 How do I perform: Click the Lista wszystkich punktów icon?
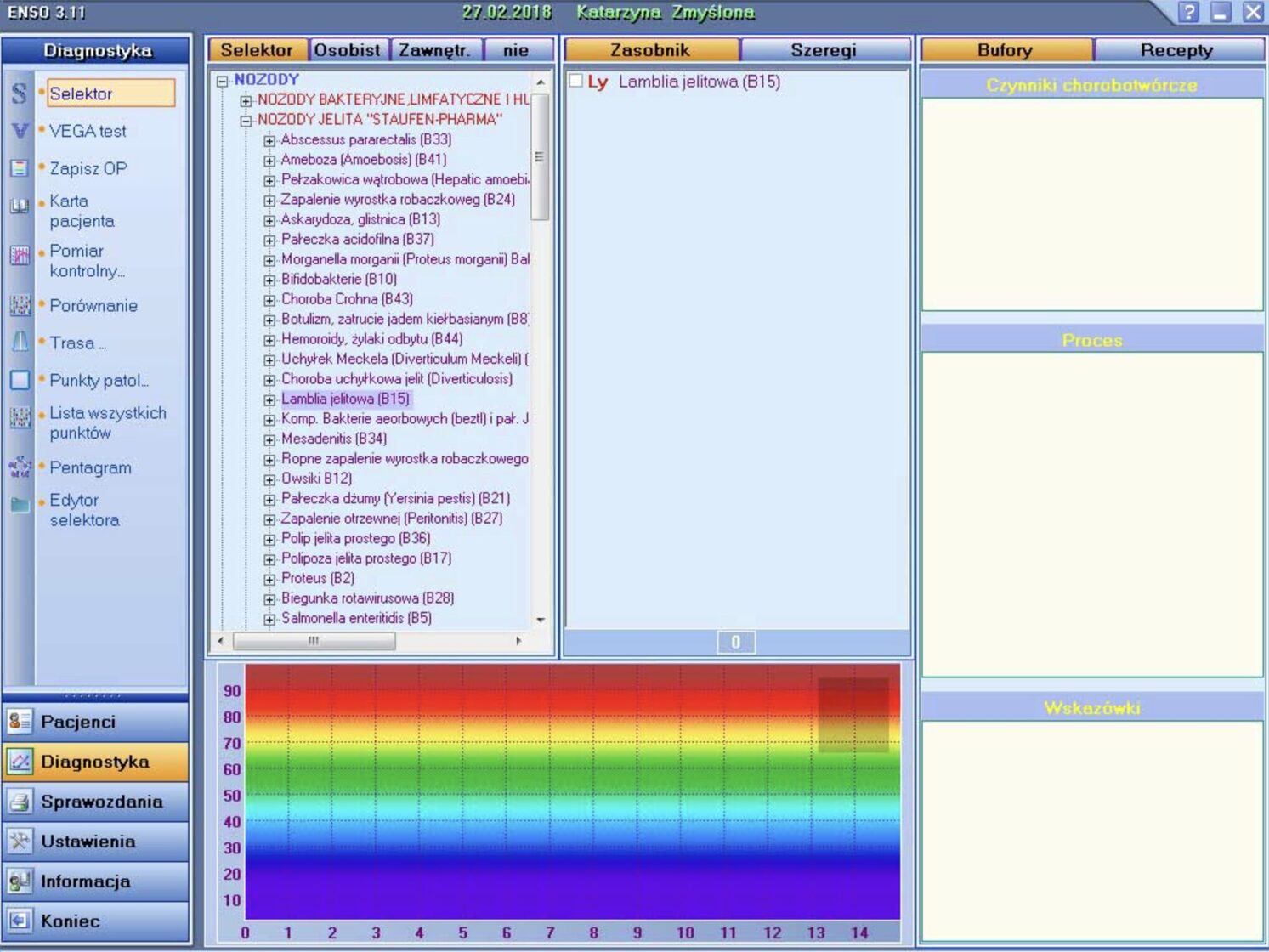[x=20, y=417]
